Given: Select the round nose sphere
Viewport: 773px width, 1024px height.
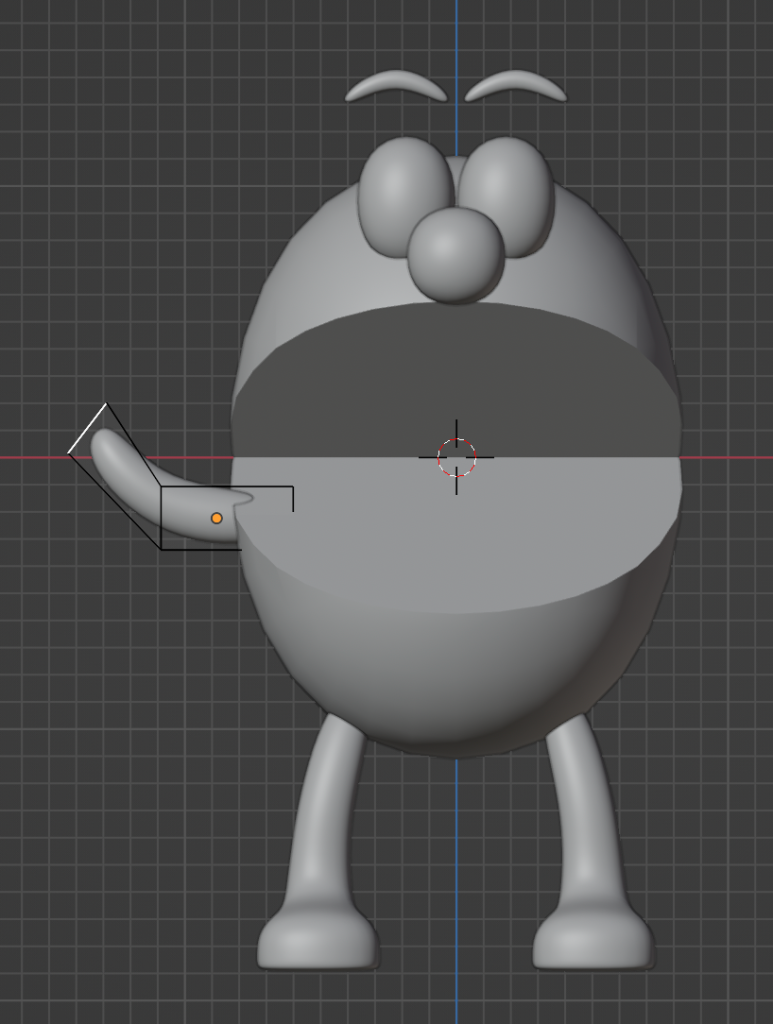Looking at the screenshot, I should 455,255.
